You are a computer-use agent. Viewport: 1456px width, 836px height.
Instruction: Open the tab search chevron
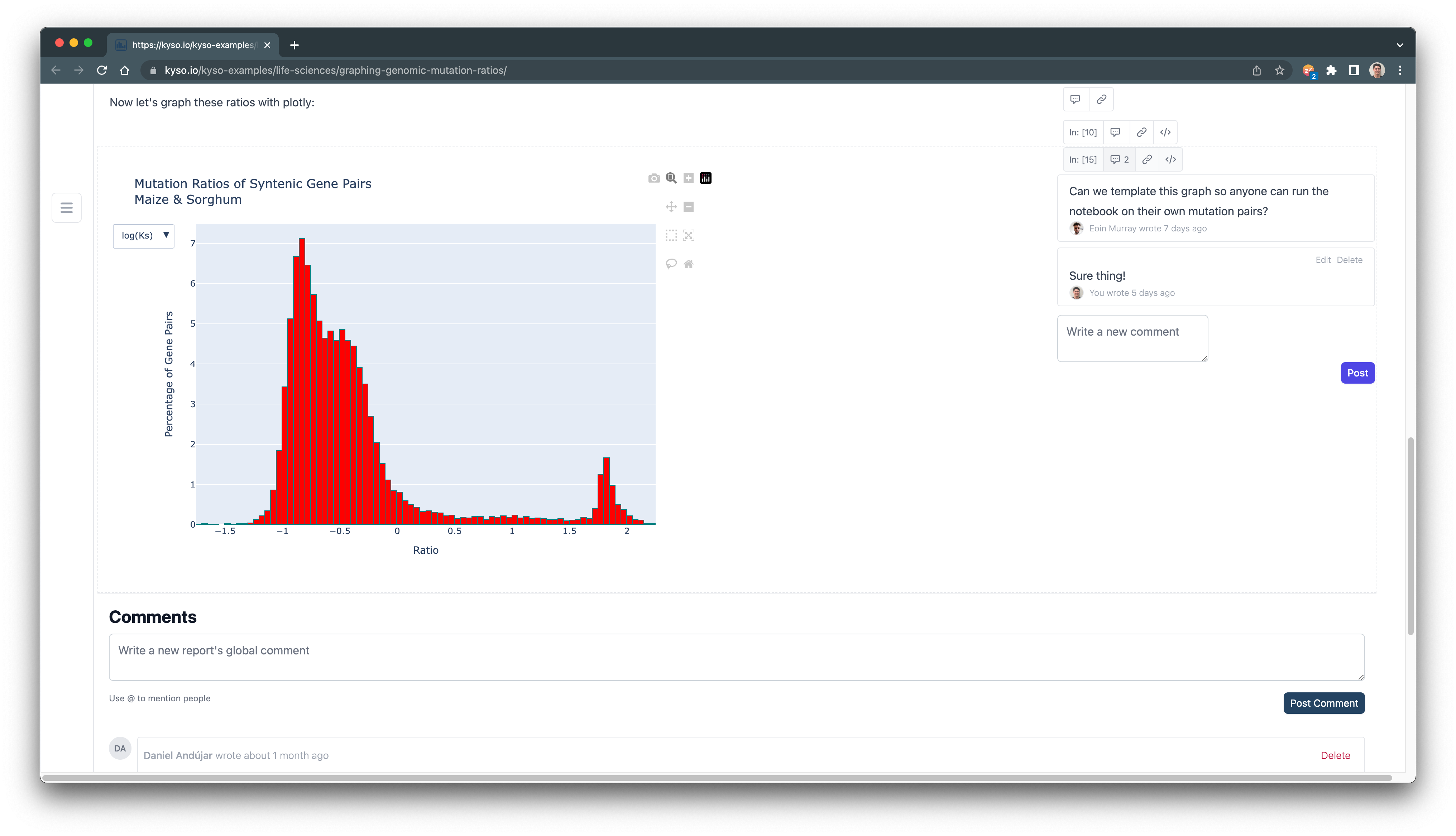point(1400,45)
